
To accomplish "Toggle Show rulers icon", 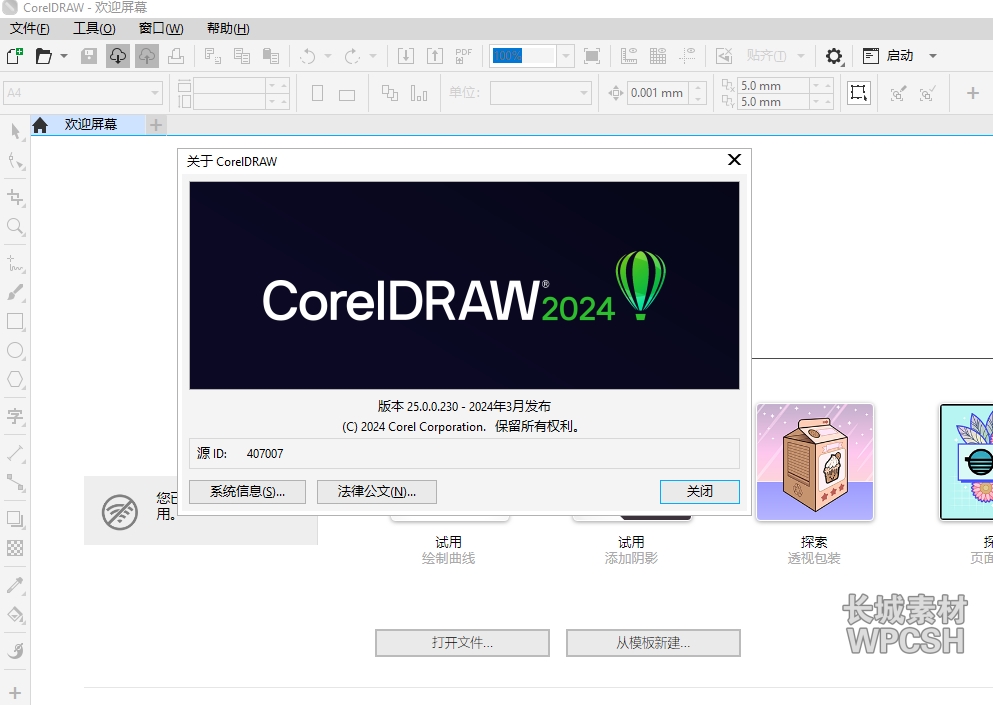I will pyautogui.click(x=629, y=56).
